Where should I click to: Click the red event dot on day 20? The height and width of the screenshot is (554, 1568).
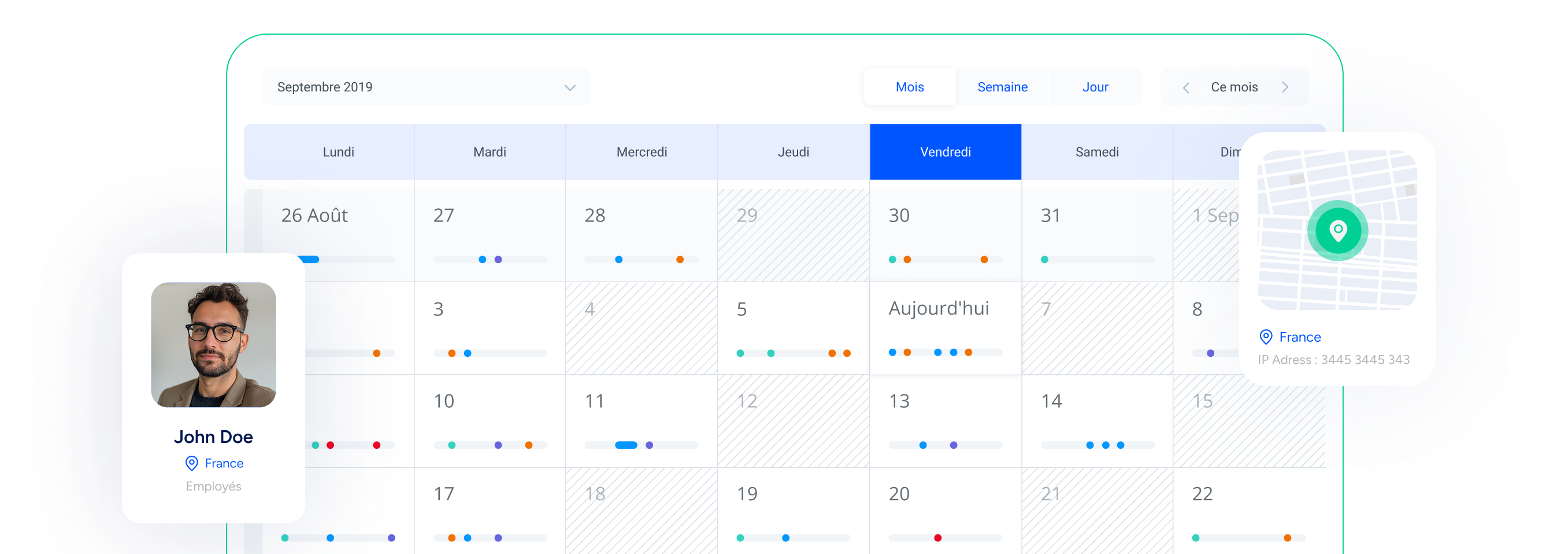pos(937,538)
